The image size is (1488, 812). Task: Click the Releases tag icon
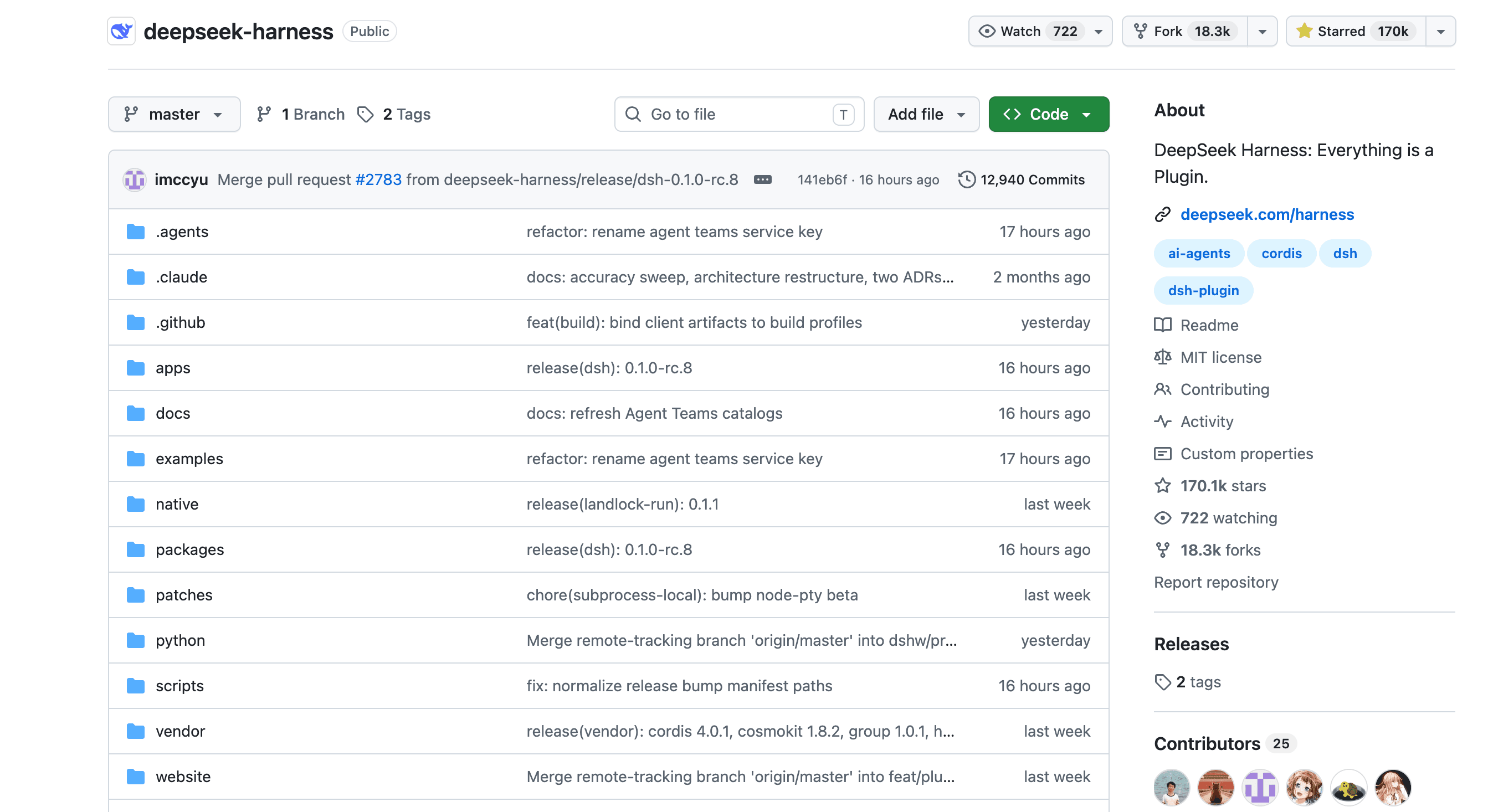1162,682
